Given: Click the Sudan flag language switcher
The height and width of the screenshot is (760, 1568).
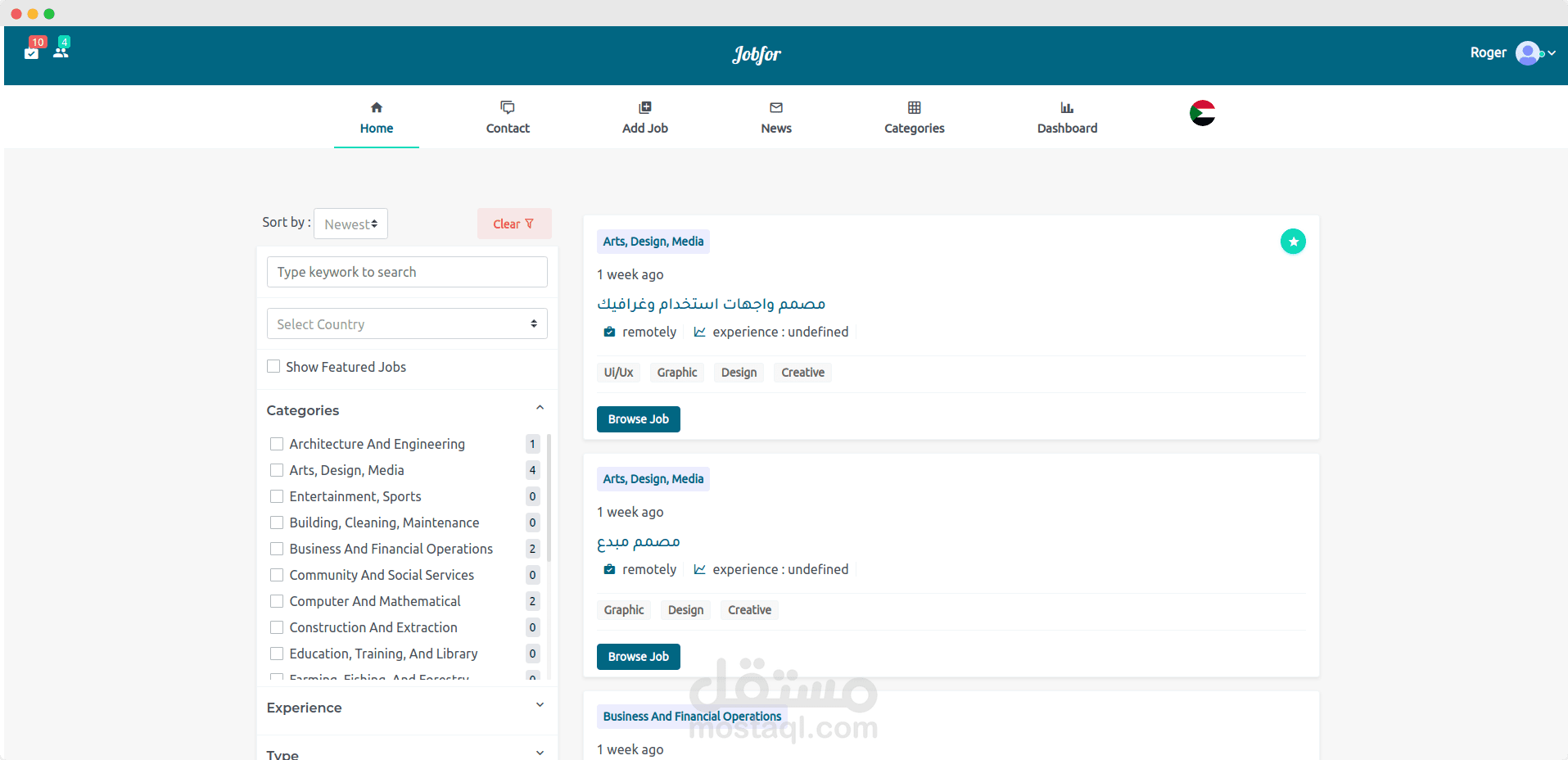Looking at the screenshot, I should (1201, 113).
